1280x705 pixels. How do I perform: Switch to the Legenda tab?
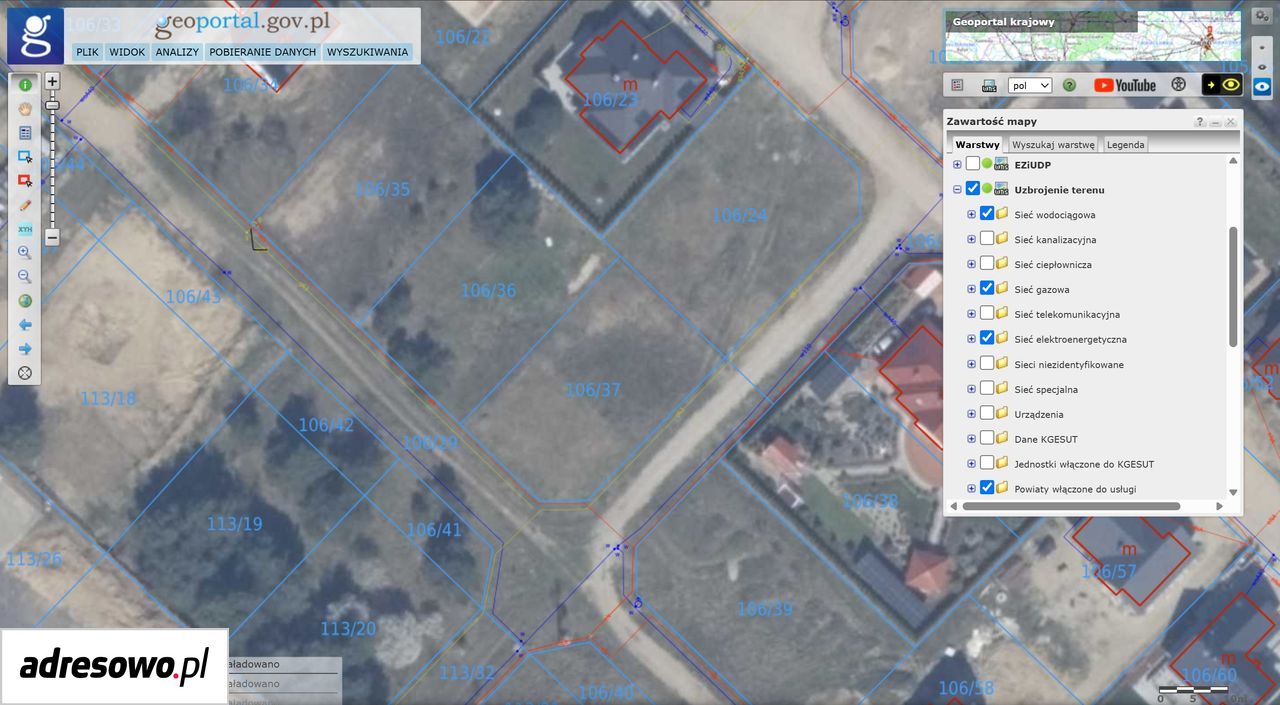point(1125,145)
